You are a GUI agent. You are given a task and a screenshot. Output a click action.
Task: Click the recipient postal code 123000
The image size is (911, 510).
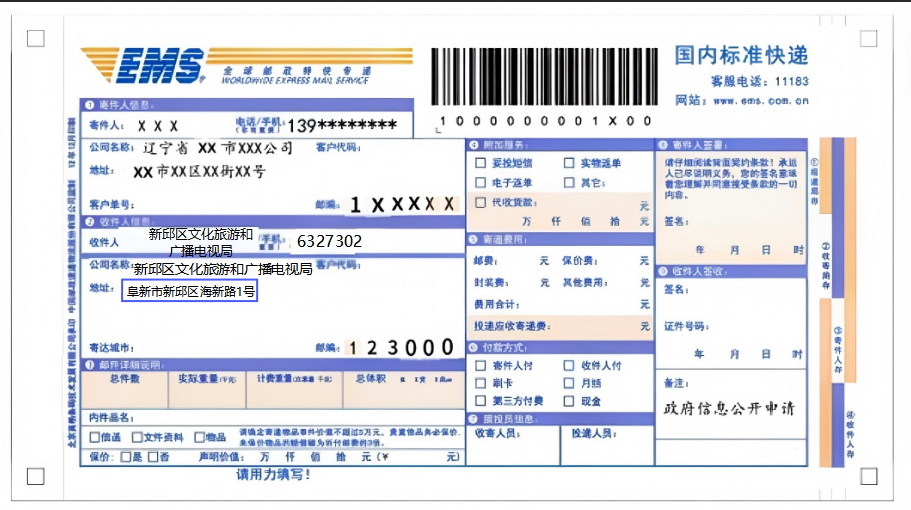coord(400,348)
